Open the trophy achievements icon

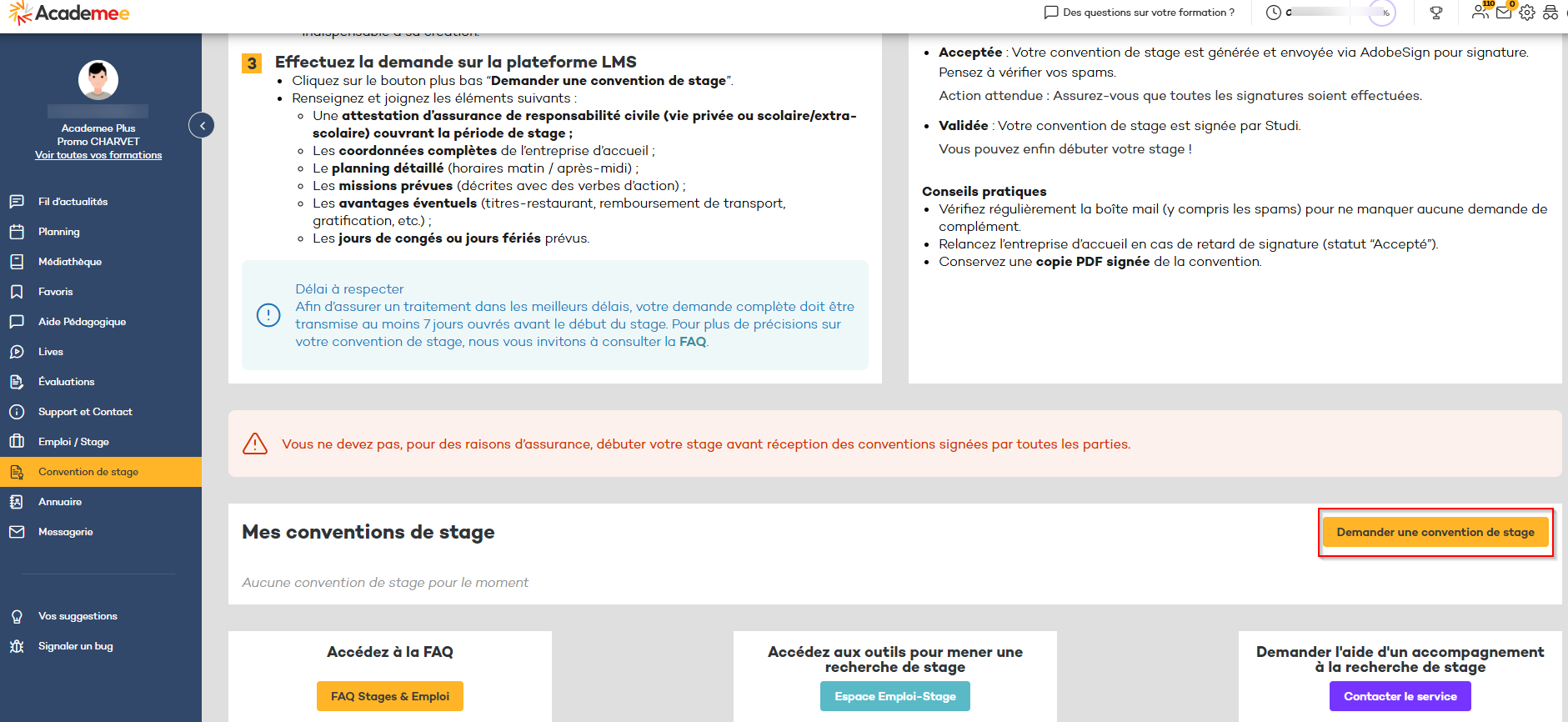(x=1435, y=13)
